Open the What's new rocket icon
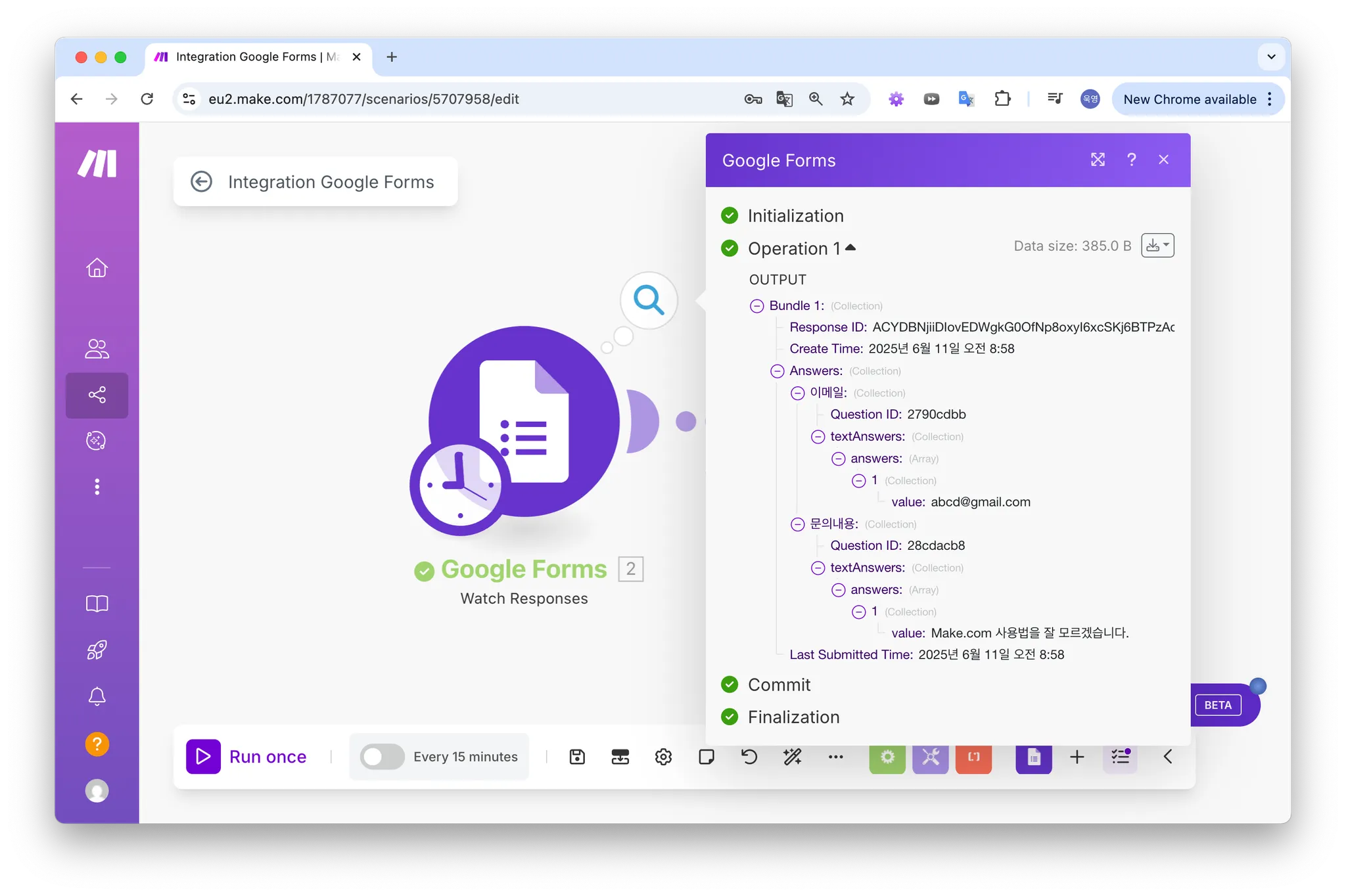Image resolution: width=1346 pixels, height=896 pixels. click(97, 650)
